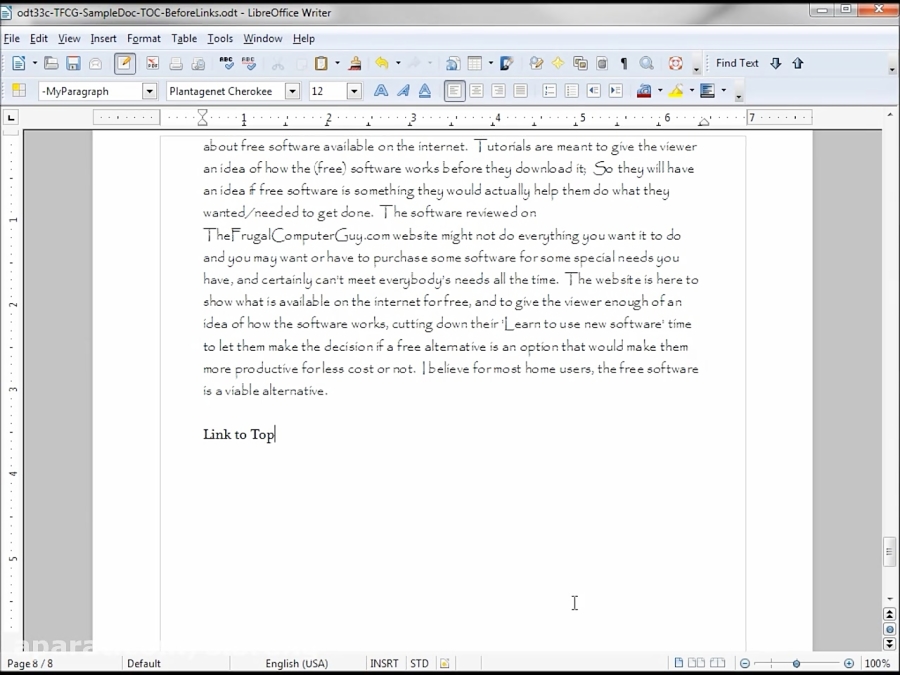
Task: Toggle formatting marks display
Action: click(621, 63)
